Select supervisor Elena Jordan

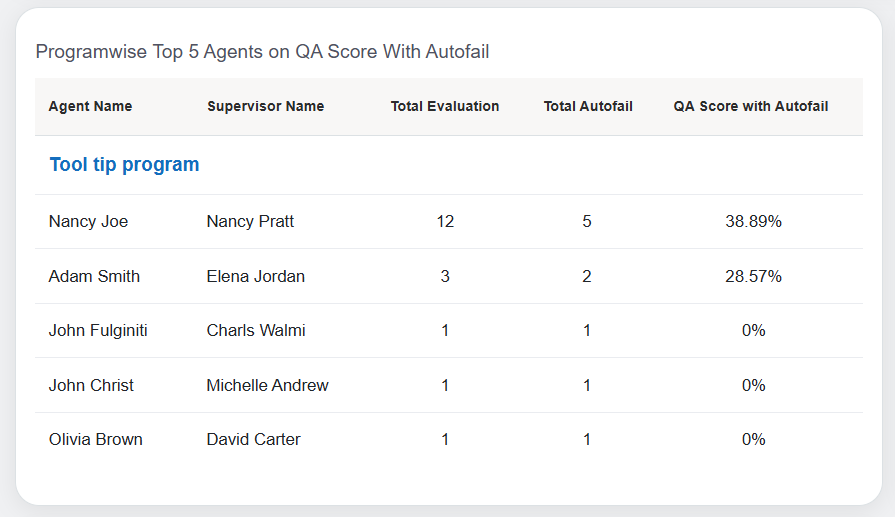pos(255,276)
